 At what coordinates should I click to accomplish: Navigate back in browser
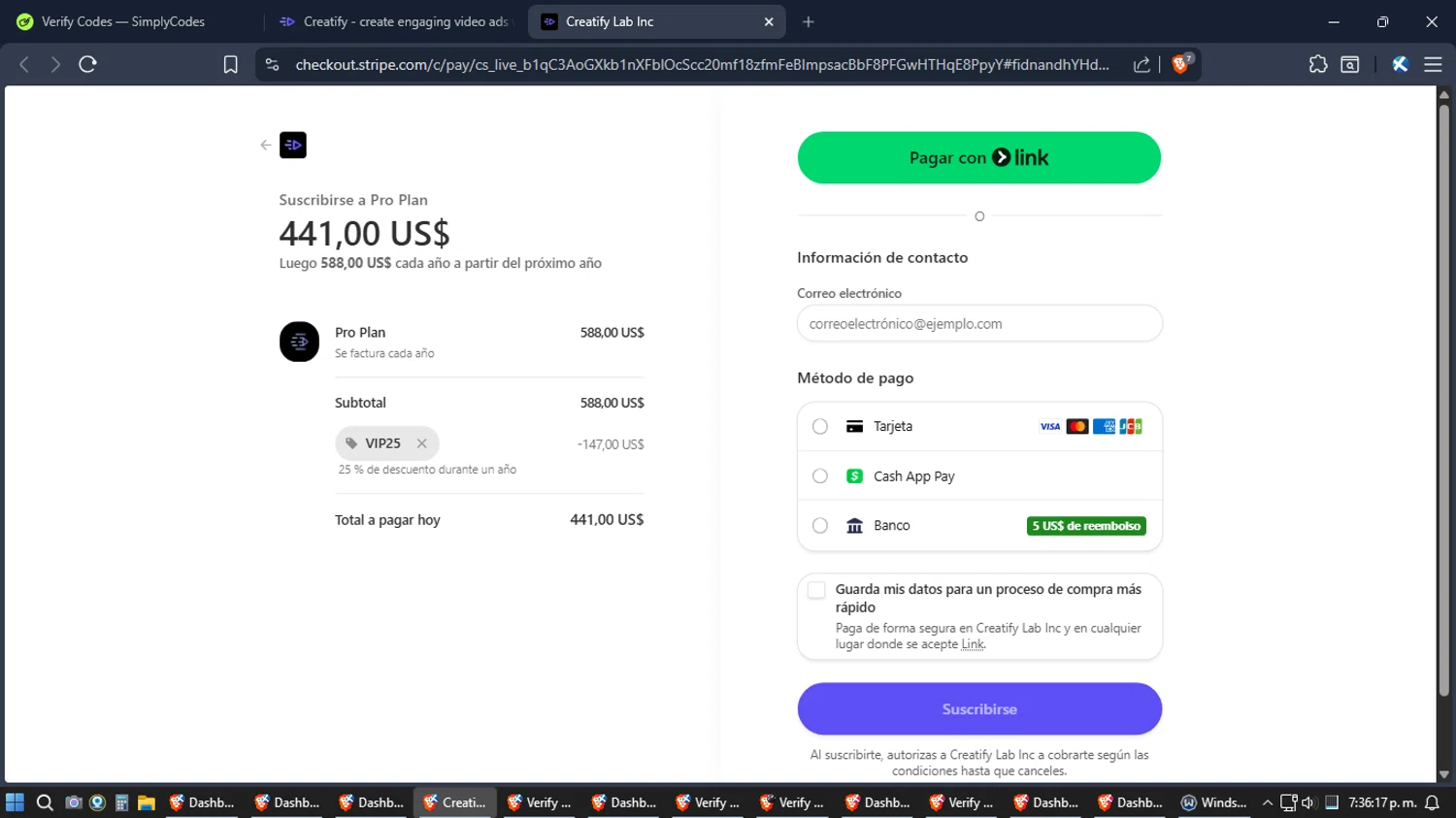pos(24,64)
